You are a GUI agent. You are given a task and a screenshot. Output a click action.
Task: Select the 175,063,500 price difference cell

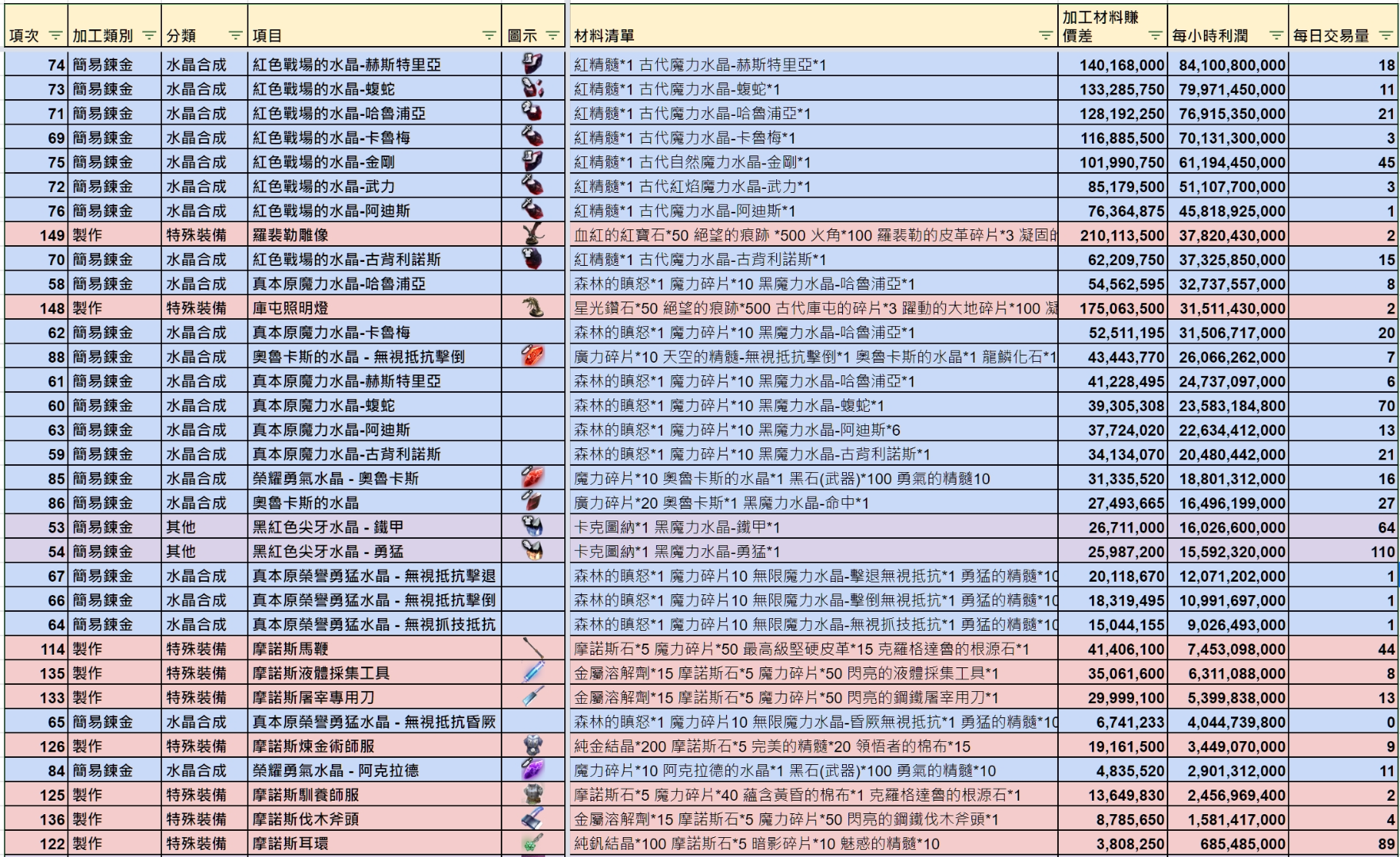(x=1113, y=308)
